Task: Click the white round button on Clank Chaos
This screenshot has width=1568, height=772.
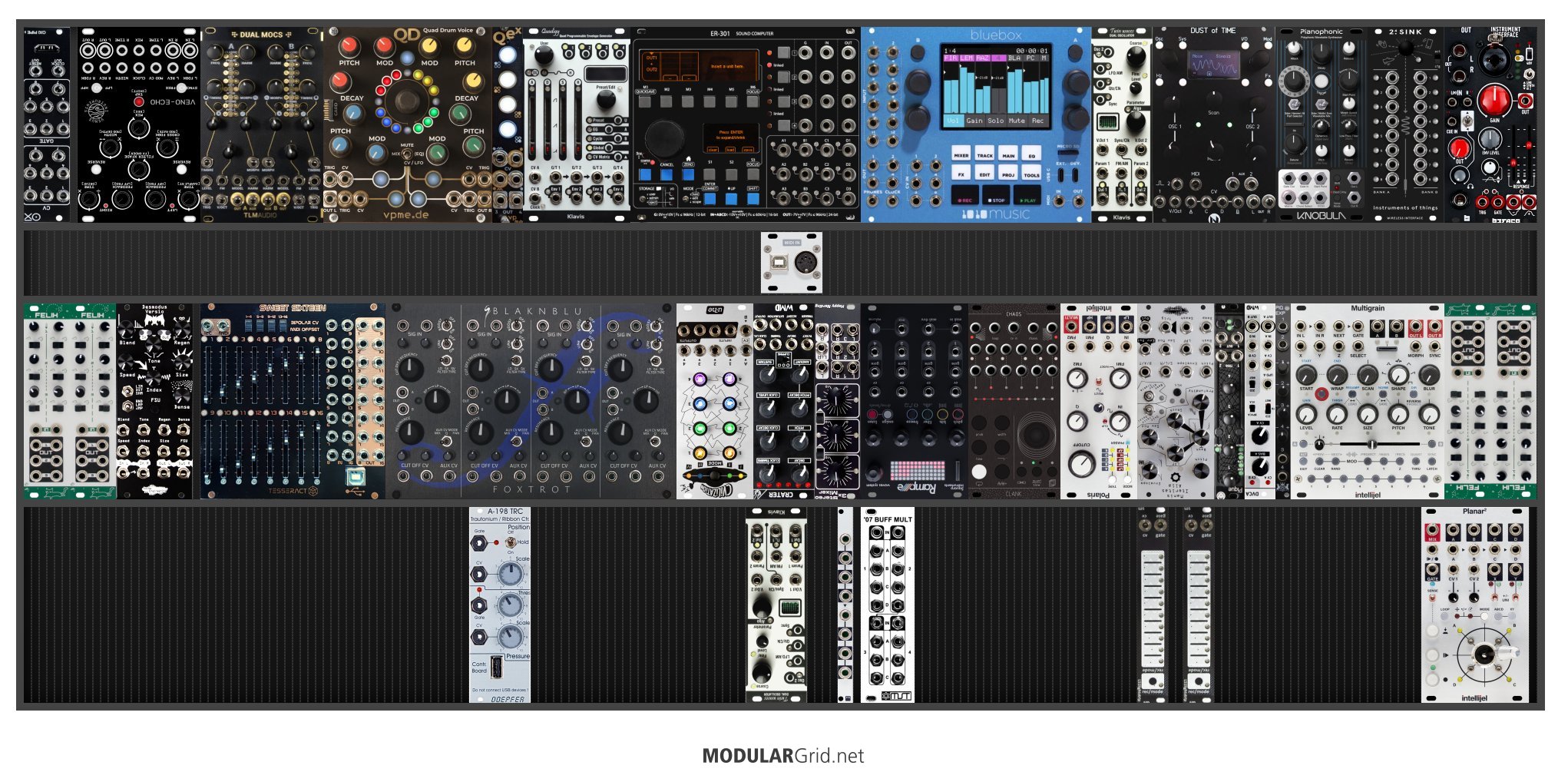Action: point(979,473)
